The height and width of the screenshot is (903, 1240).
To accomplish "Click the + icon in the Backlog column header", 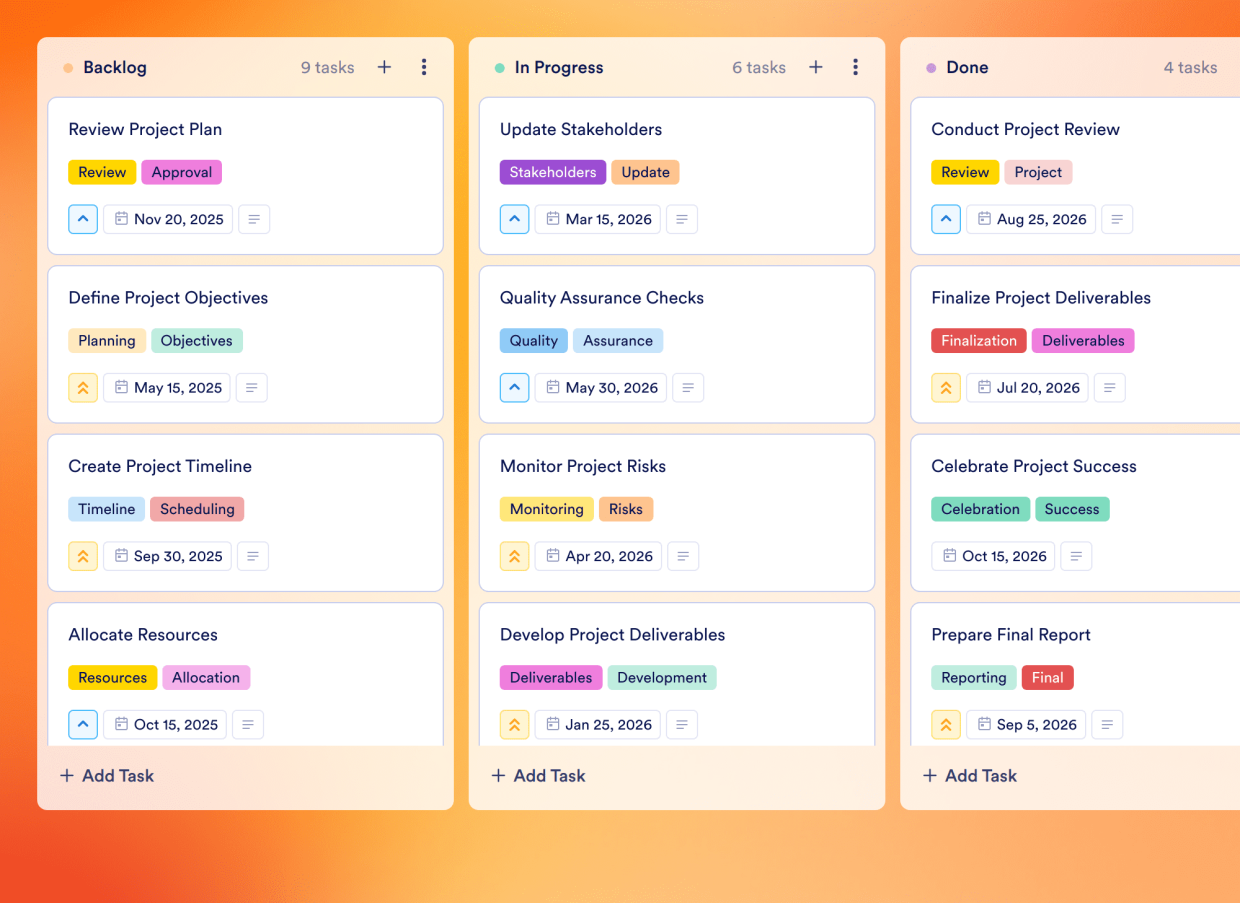I will pos(384,67).
